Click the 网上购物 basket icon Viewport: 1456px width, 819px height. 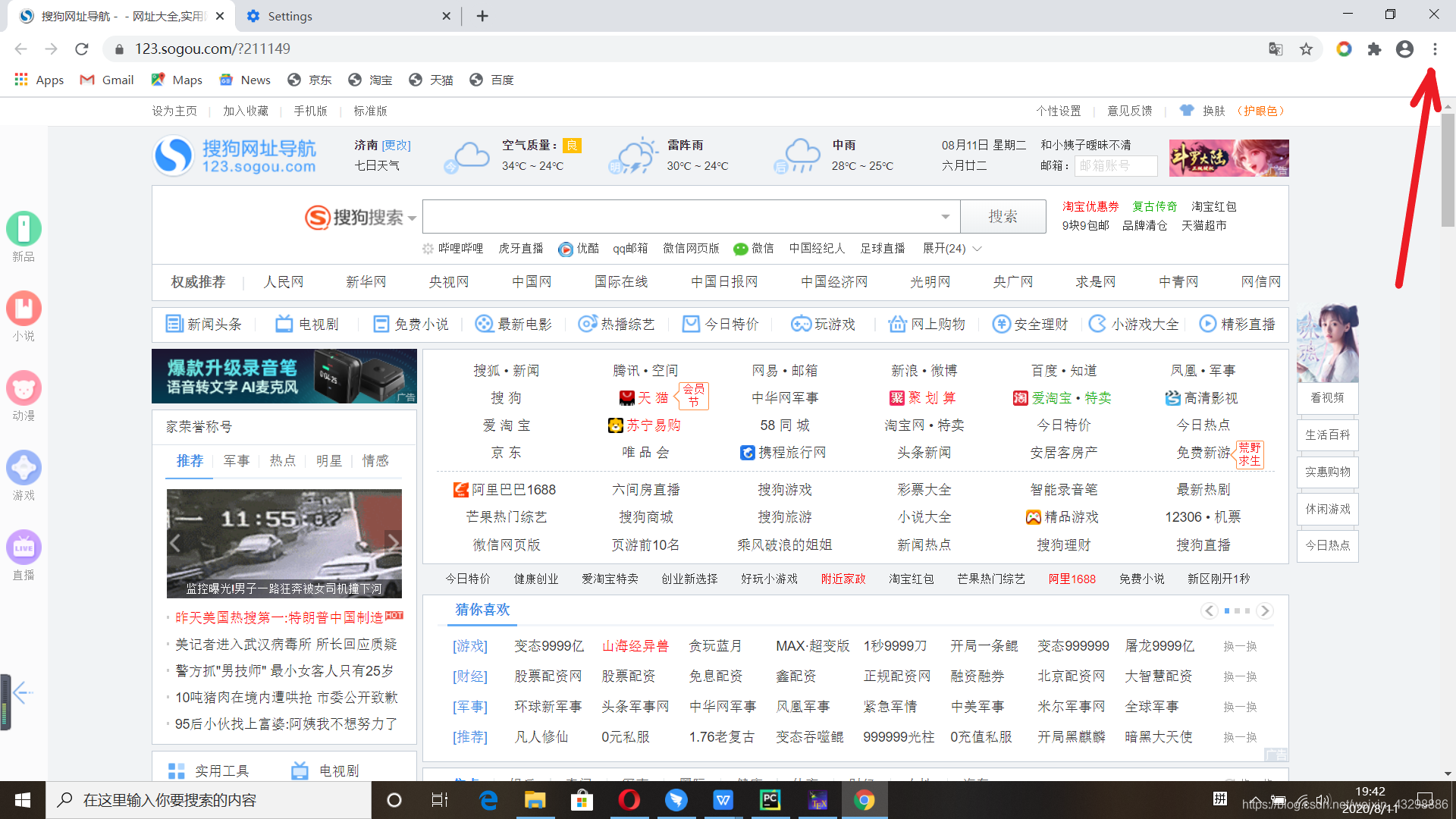[x=898, y=324]
